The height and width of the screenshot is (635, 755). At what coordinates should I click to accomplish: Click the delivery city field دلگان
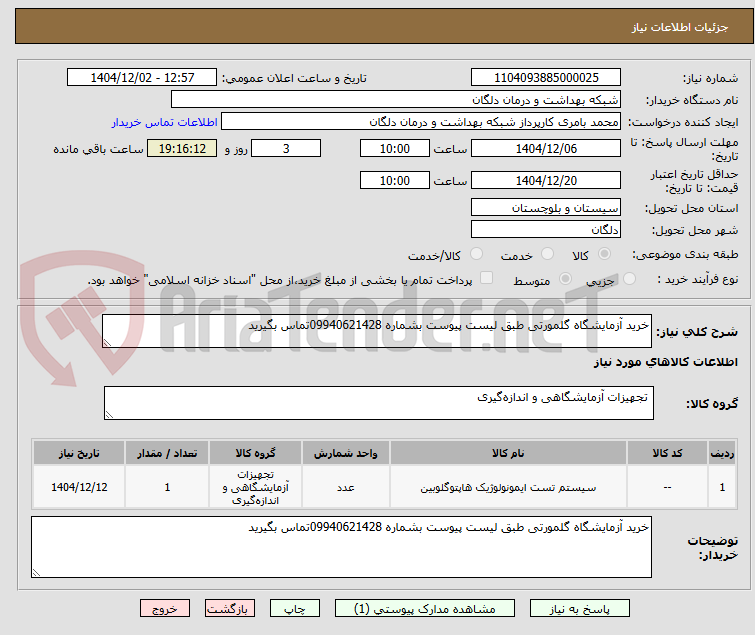pyautogui.click(x=546, y=230)
